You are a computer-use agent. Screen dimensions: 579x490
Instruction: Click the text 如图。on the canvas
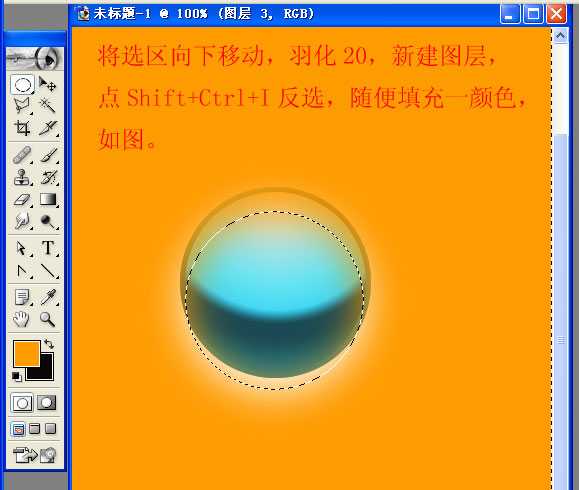127,140
